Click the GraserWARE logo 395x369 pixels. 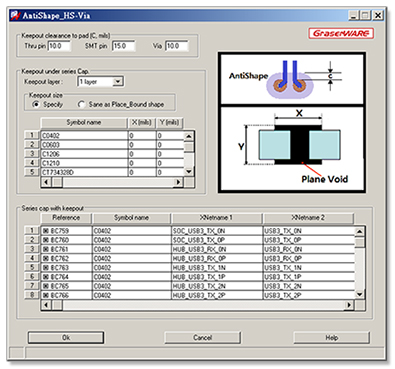341,33
